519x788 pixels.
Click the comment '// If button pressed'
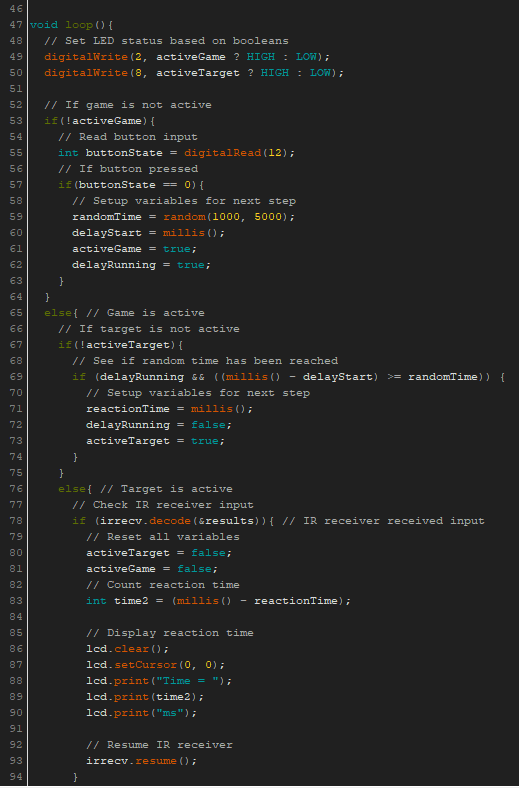tap(128, 169)
